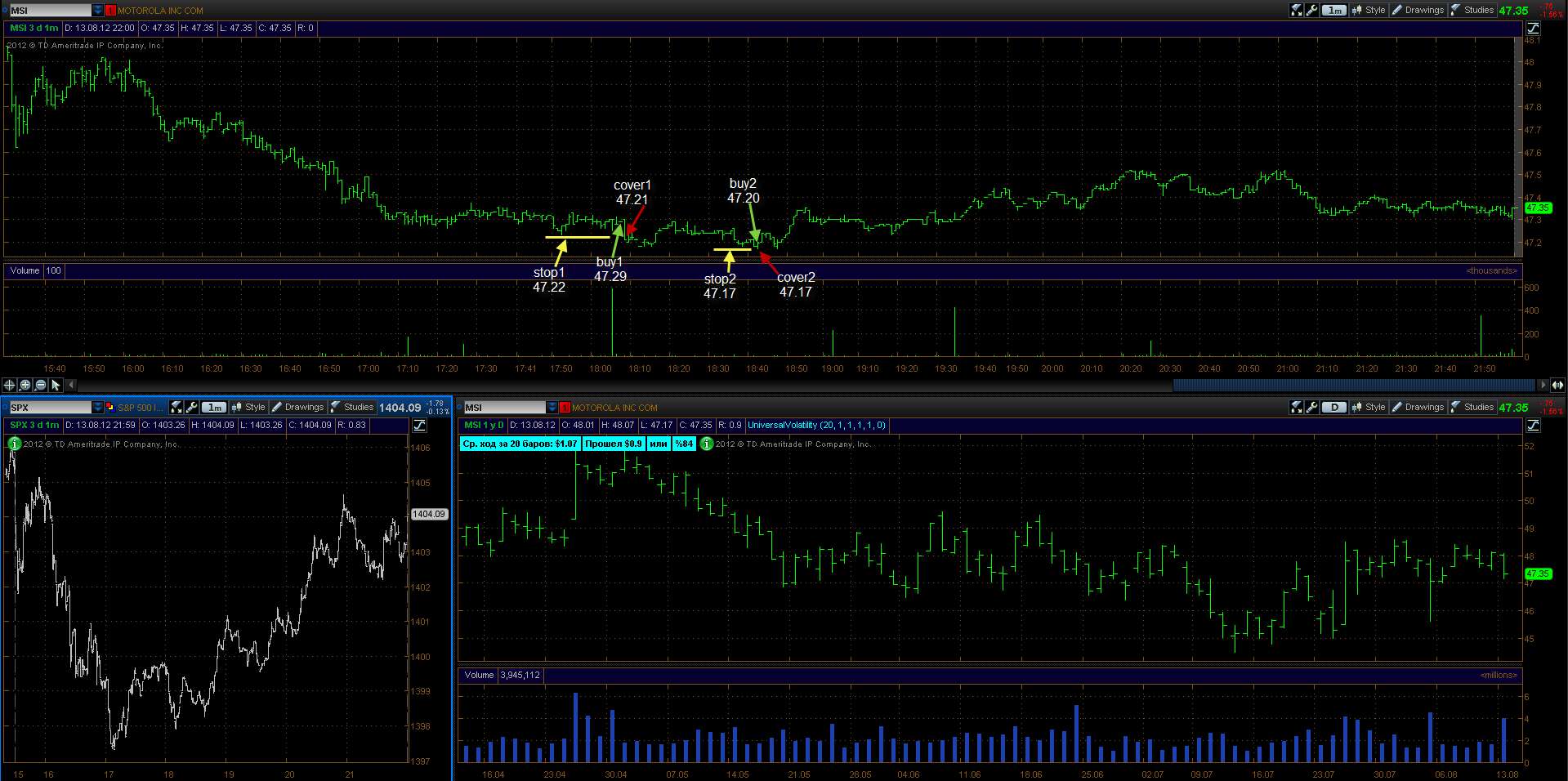Expand symbol dropdown of top MSI chart
The image size is (1568, 781).
coord(98,11)
